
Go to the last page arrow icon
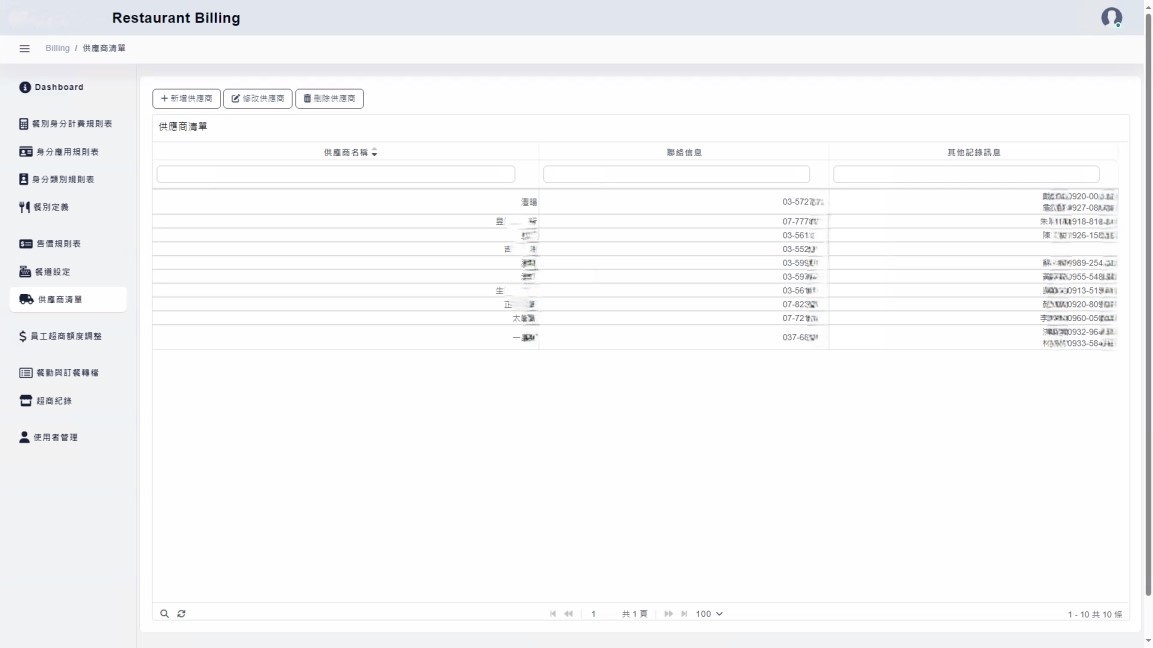[684, 613]
